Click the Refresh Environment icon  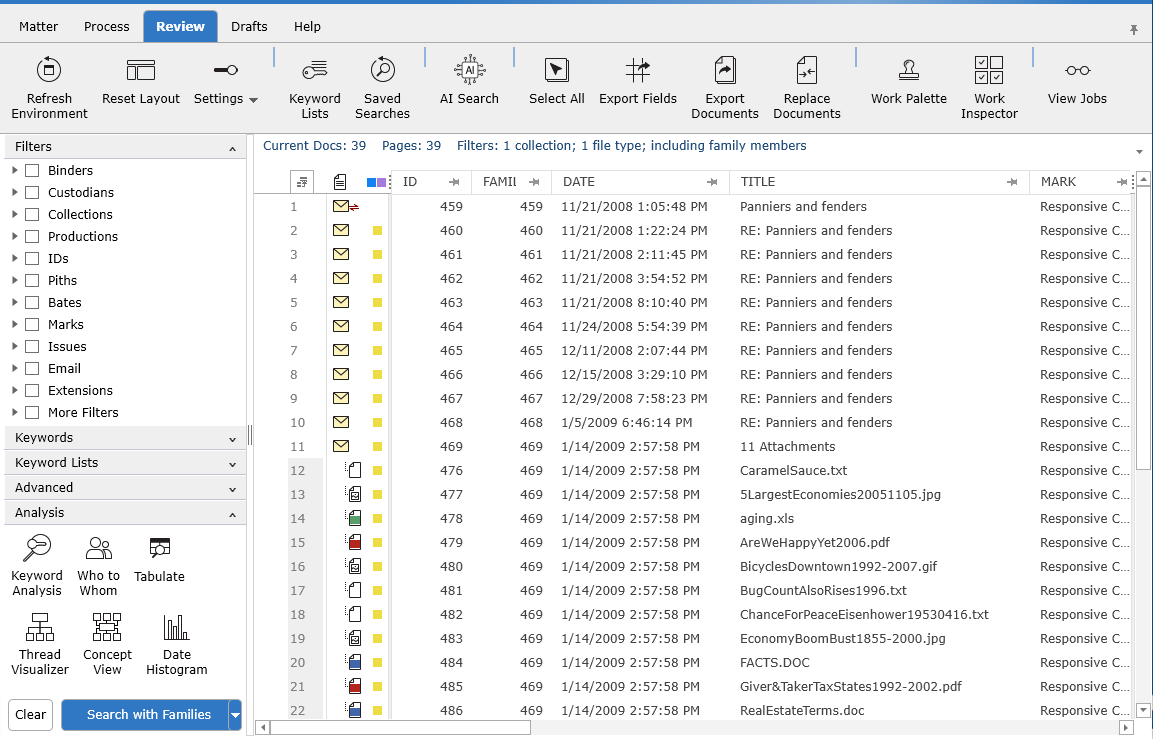49,71
